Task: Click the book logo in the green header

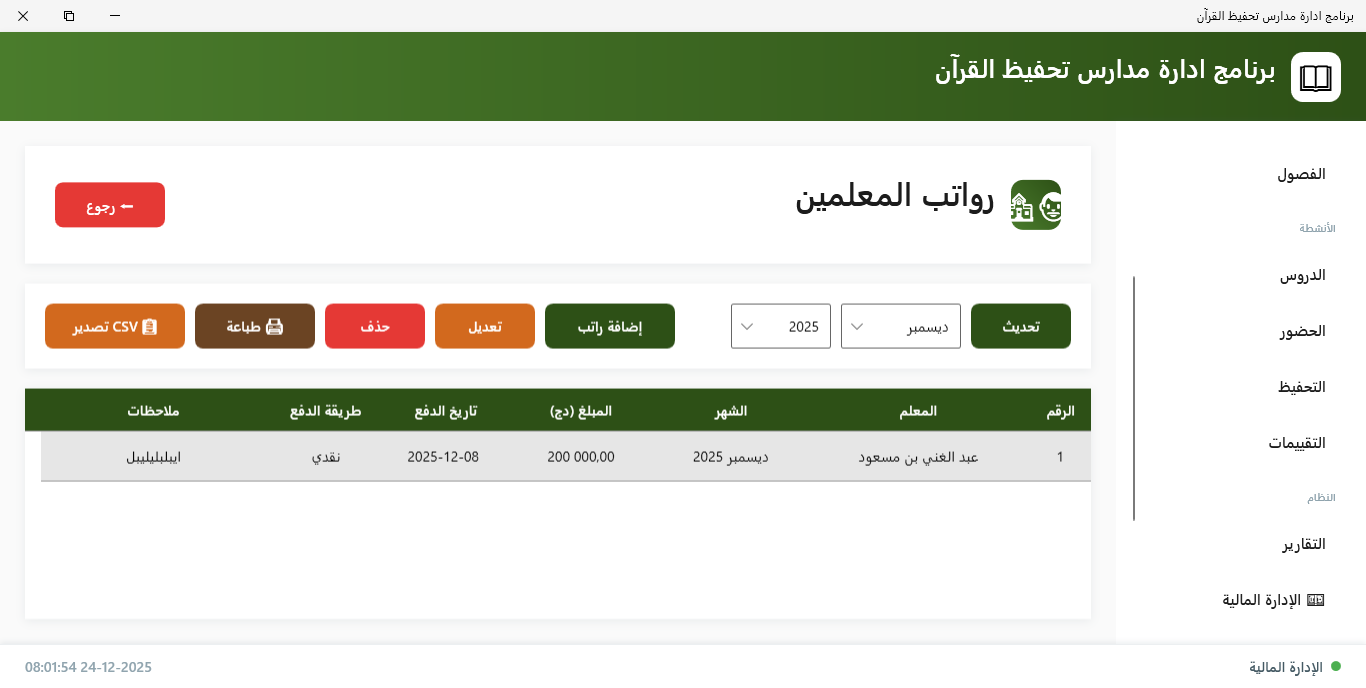Action: pyautogui.click(x=1315, y=77)
